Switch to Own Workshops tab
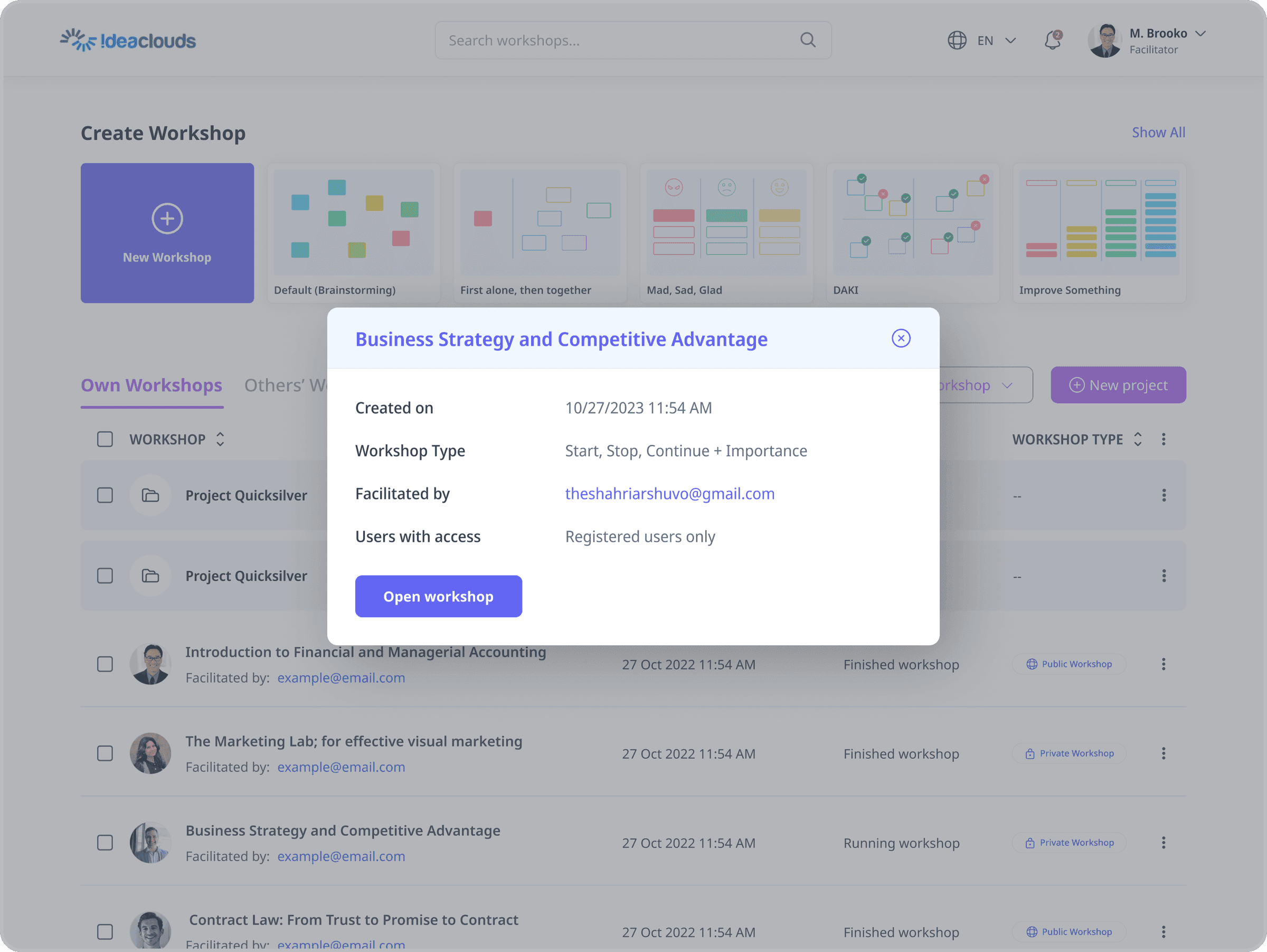1267x952 pixels. (x=151, y=385)
